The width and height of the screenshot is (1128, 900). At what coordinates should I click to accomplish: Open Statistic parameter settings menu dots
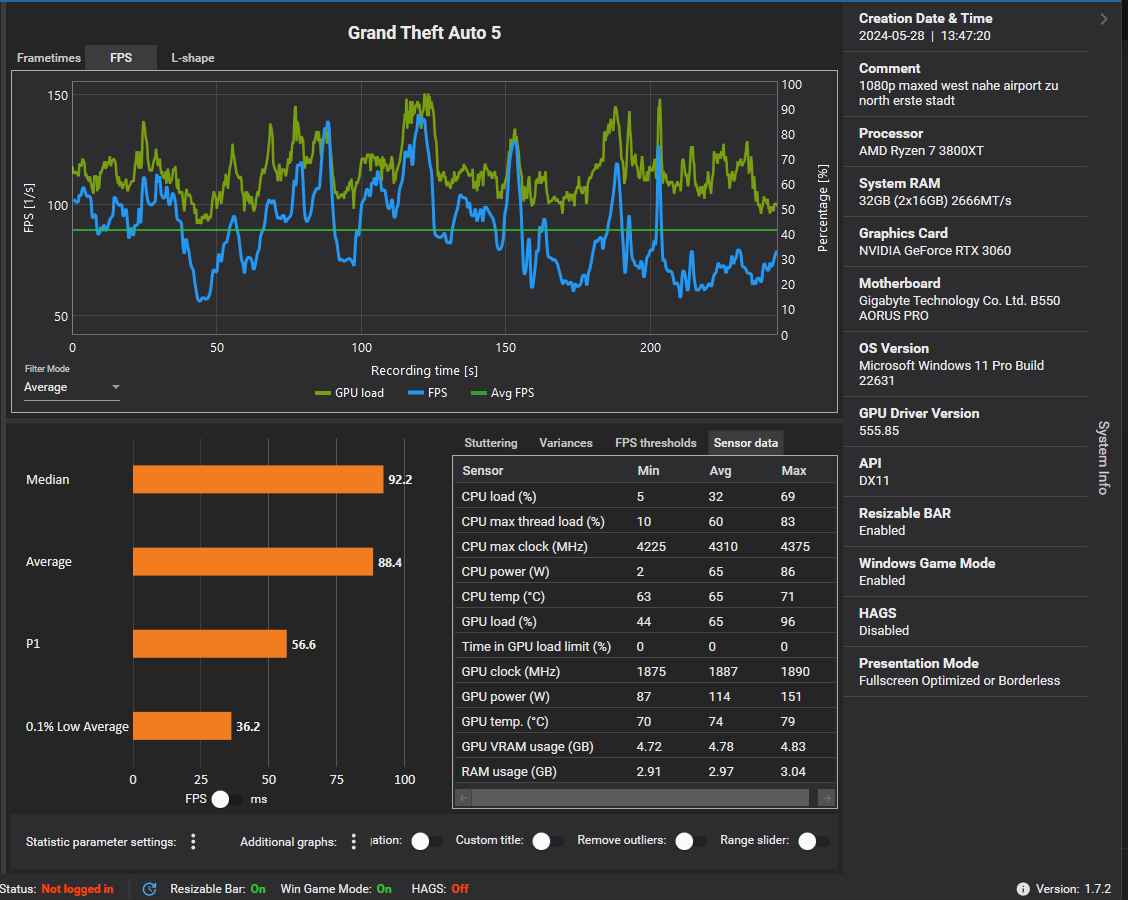pyautogui.click(x=193, y=841)
